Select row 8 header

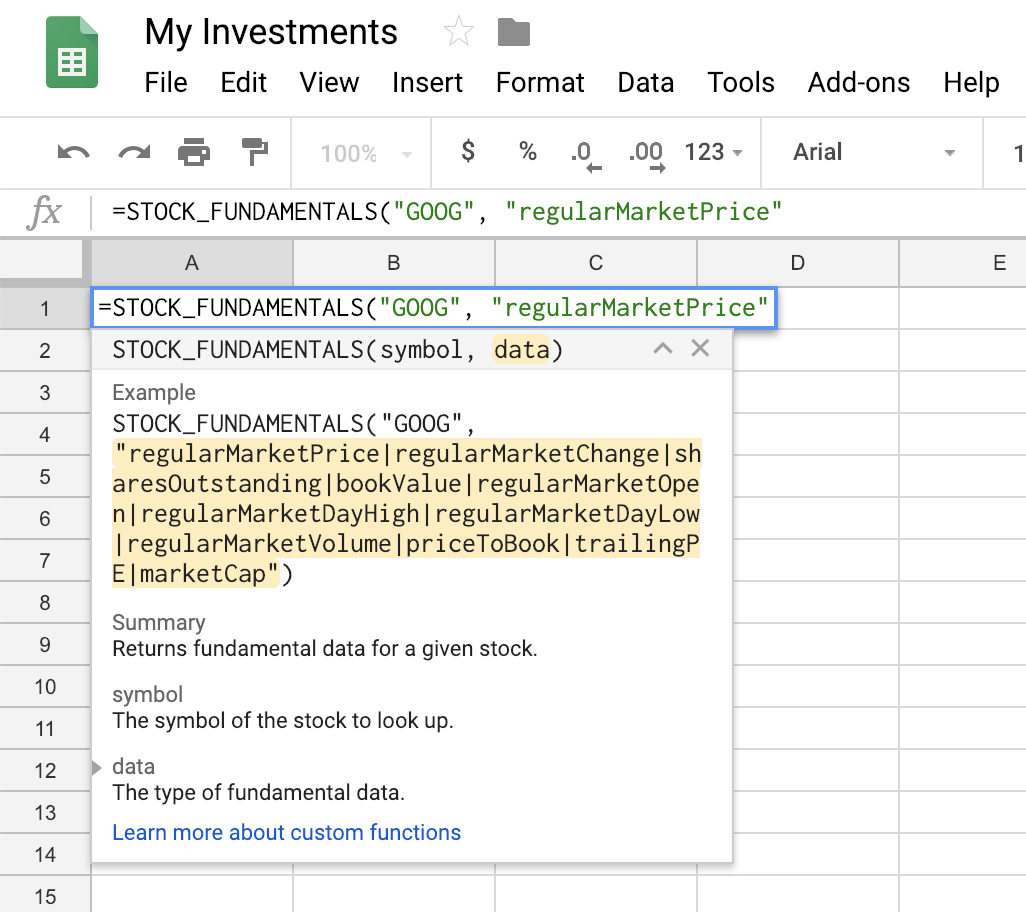[44, 603]
